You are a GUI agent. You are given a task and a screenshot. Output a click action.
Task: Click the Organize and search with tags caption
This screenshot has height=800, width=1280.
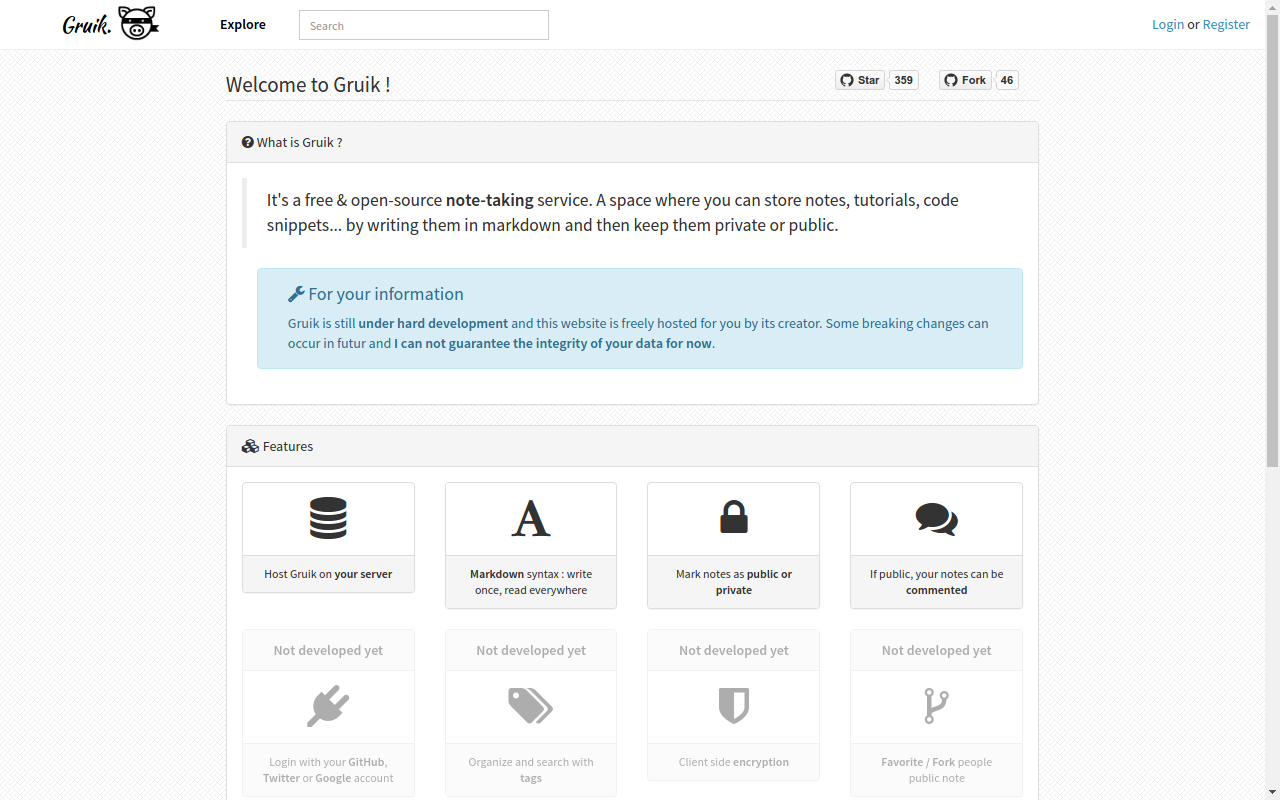click(x=531, y=770)
